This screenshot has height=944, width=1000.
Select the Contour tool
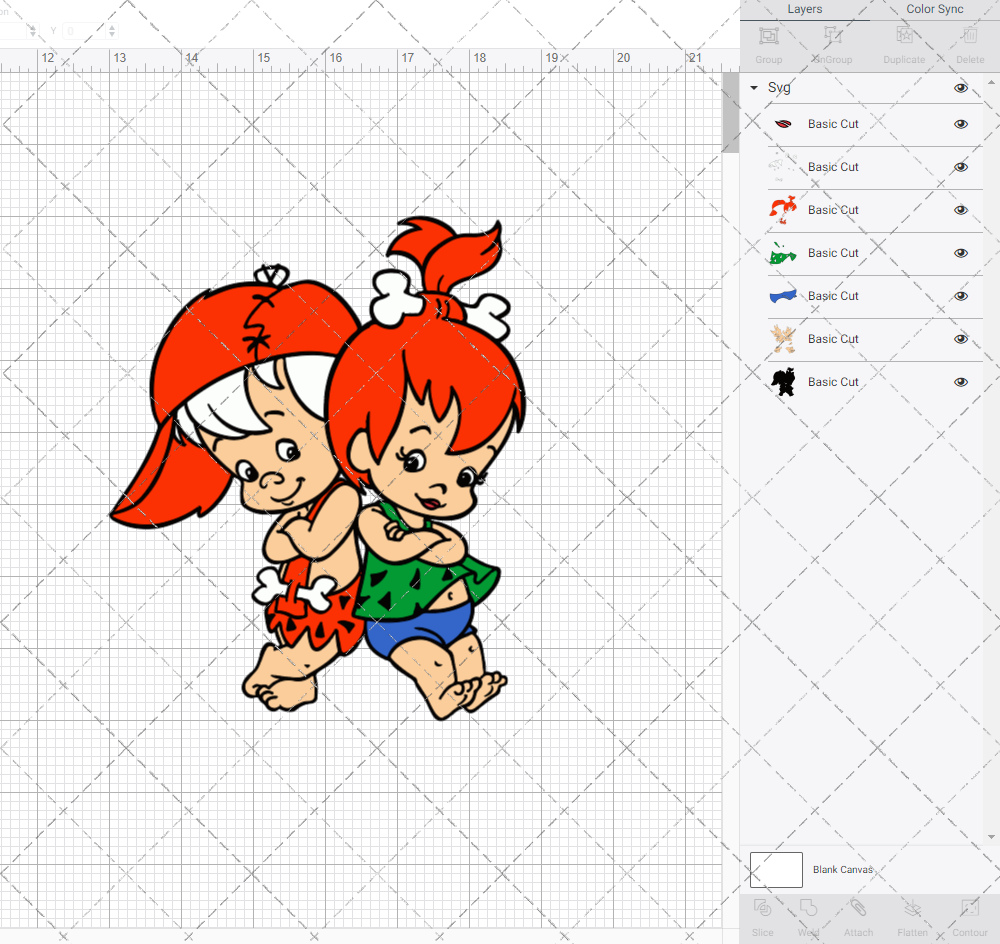(x=969, y=908)
